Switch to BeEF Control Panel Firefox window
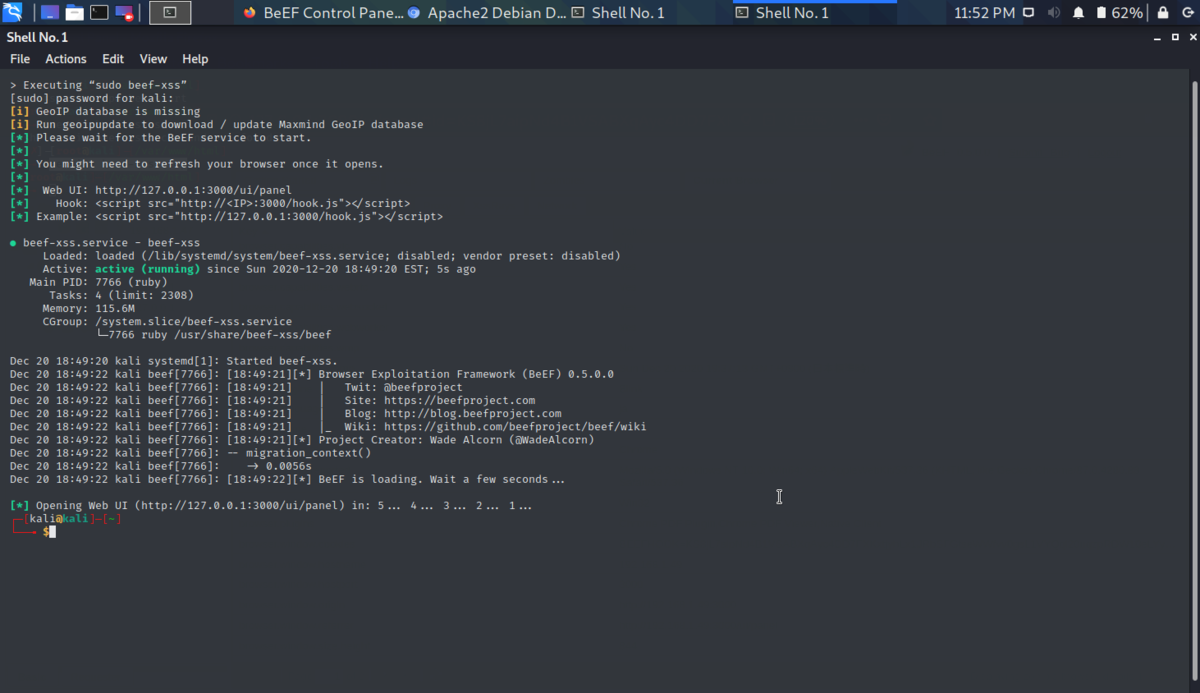 [322, 13]
